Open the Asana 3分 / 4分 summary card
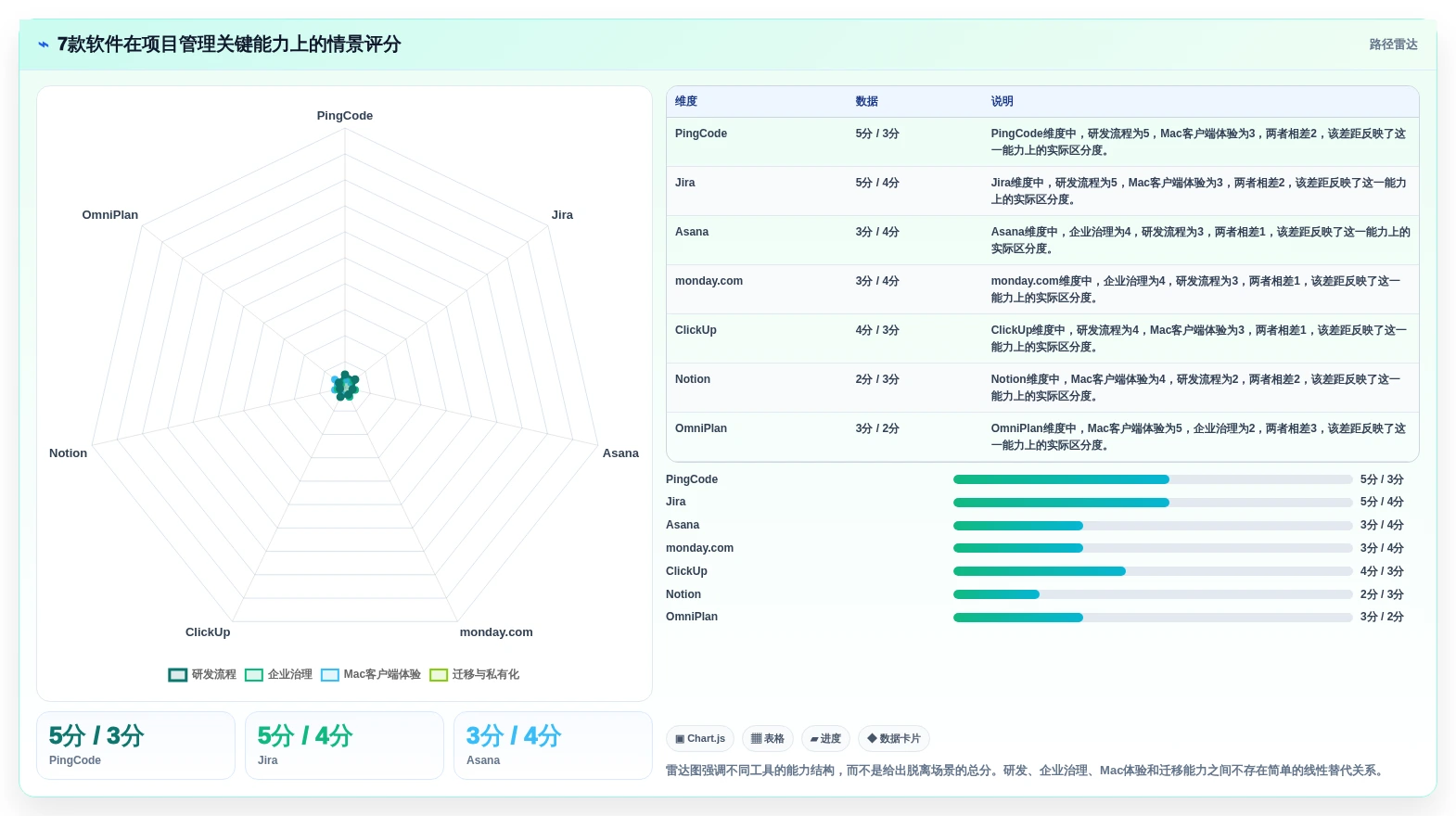The image size is (1456, 816). pyautogui.click(x=553, y=746)
